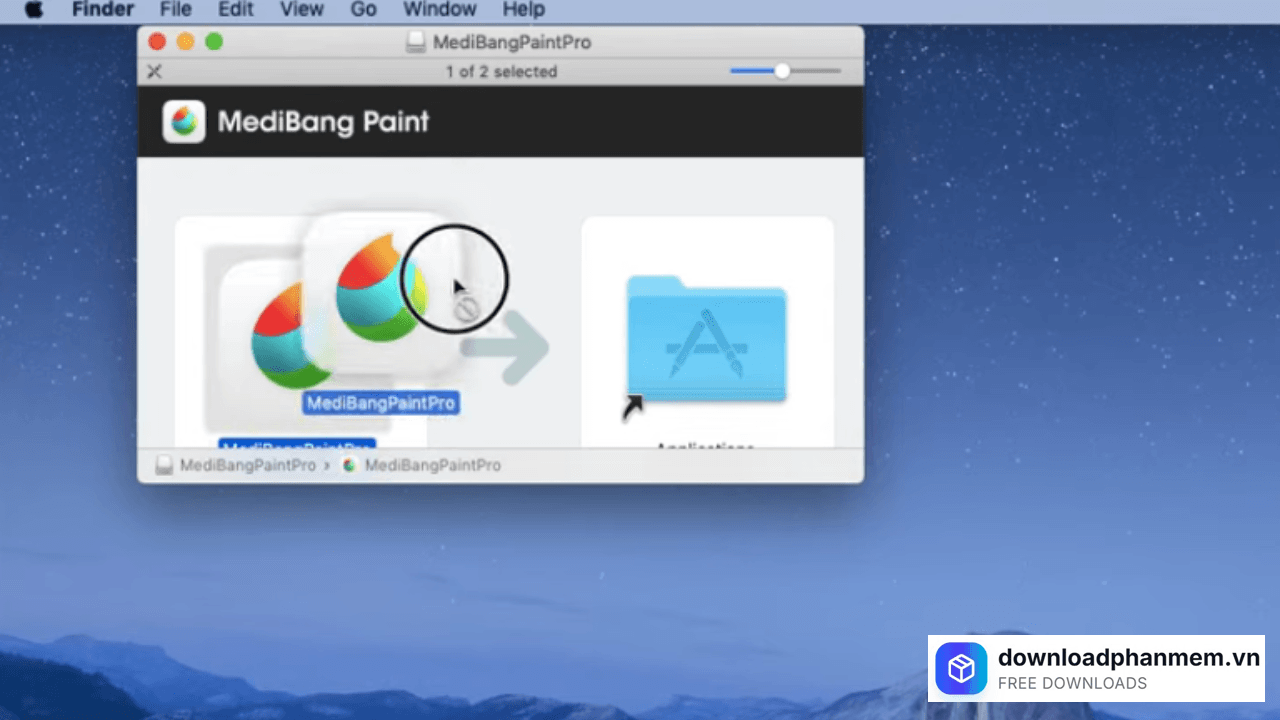Image resolution: width=1280 pixels, height=720 pixels.
Task: Open the View menu
Action: click(301, 10)
